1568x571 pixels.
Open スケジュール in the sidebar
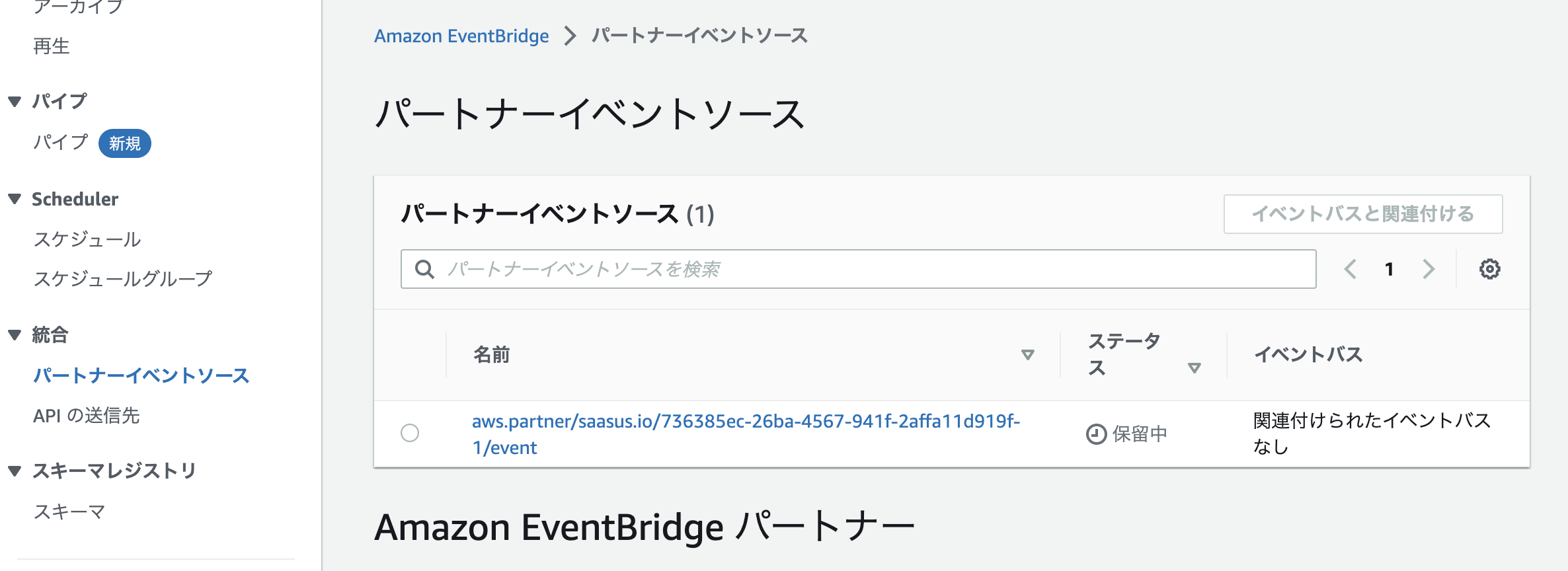(87, 239)
